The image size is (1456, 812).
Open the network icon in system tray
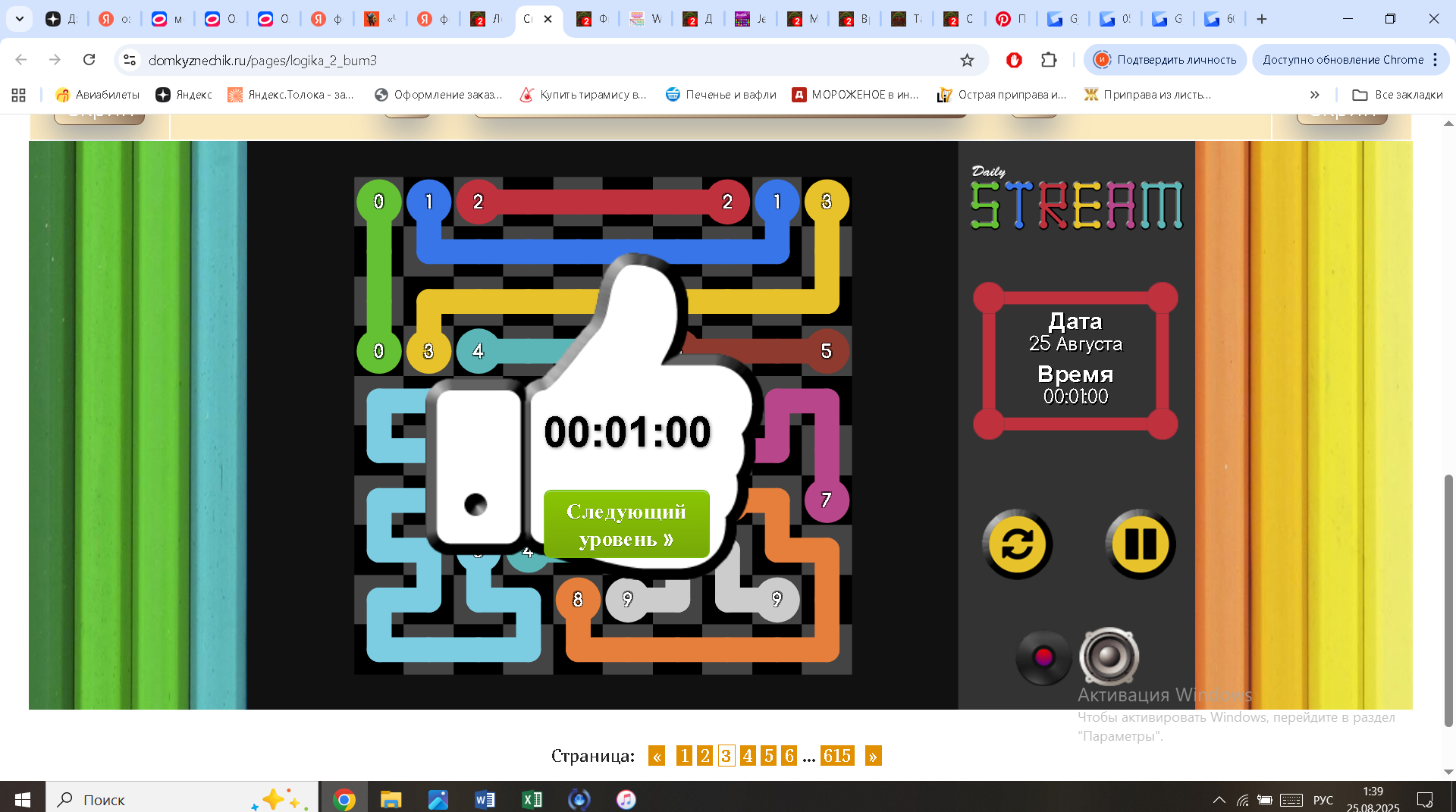[1242, 800]
